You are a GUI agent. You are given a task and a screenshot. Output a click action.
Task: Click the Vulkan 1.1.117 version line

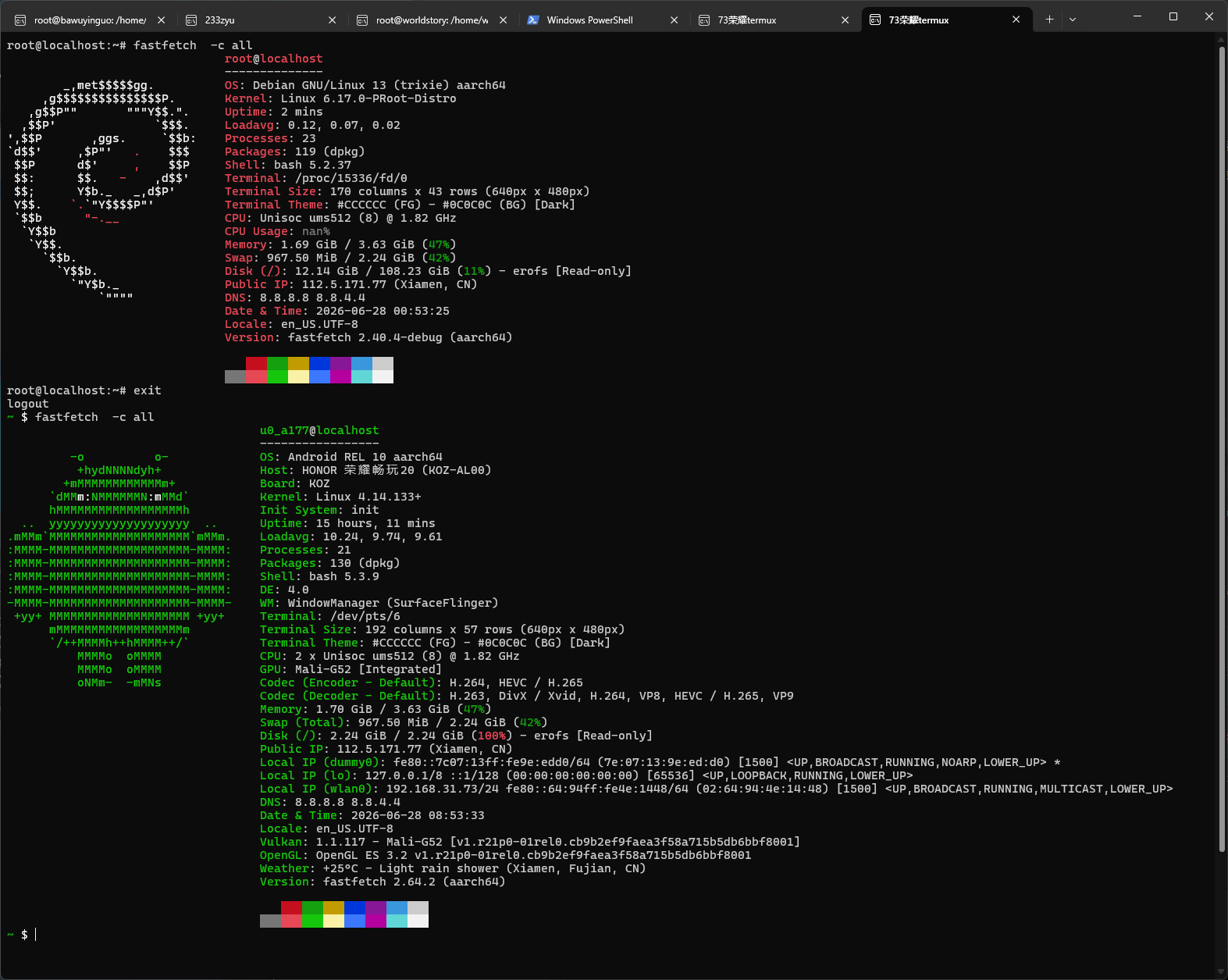coord(530,842)
